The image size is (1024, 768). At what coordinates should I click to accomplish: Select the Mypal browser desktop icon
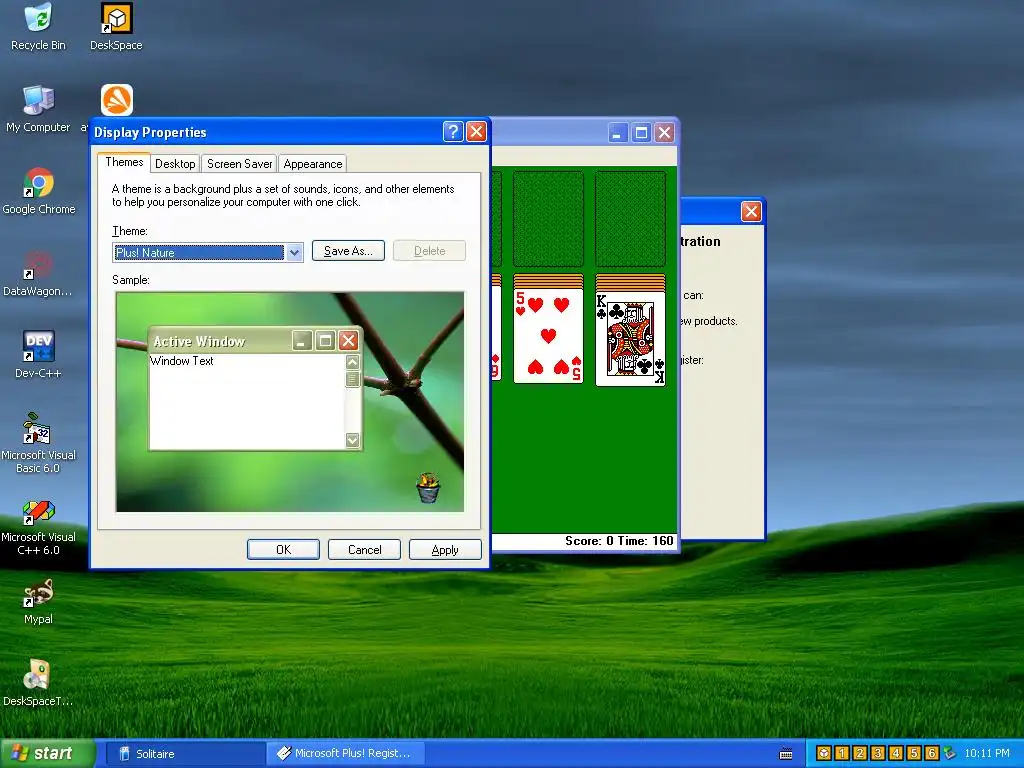(38, 601)
